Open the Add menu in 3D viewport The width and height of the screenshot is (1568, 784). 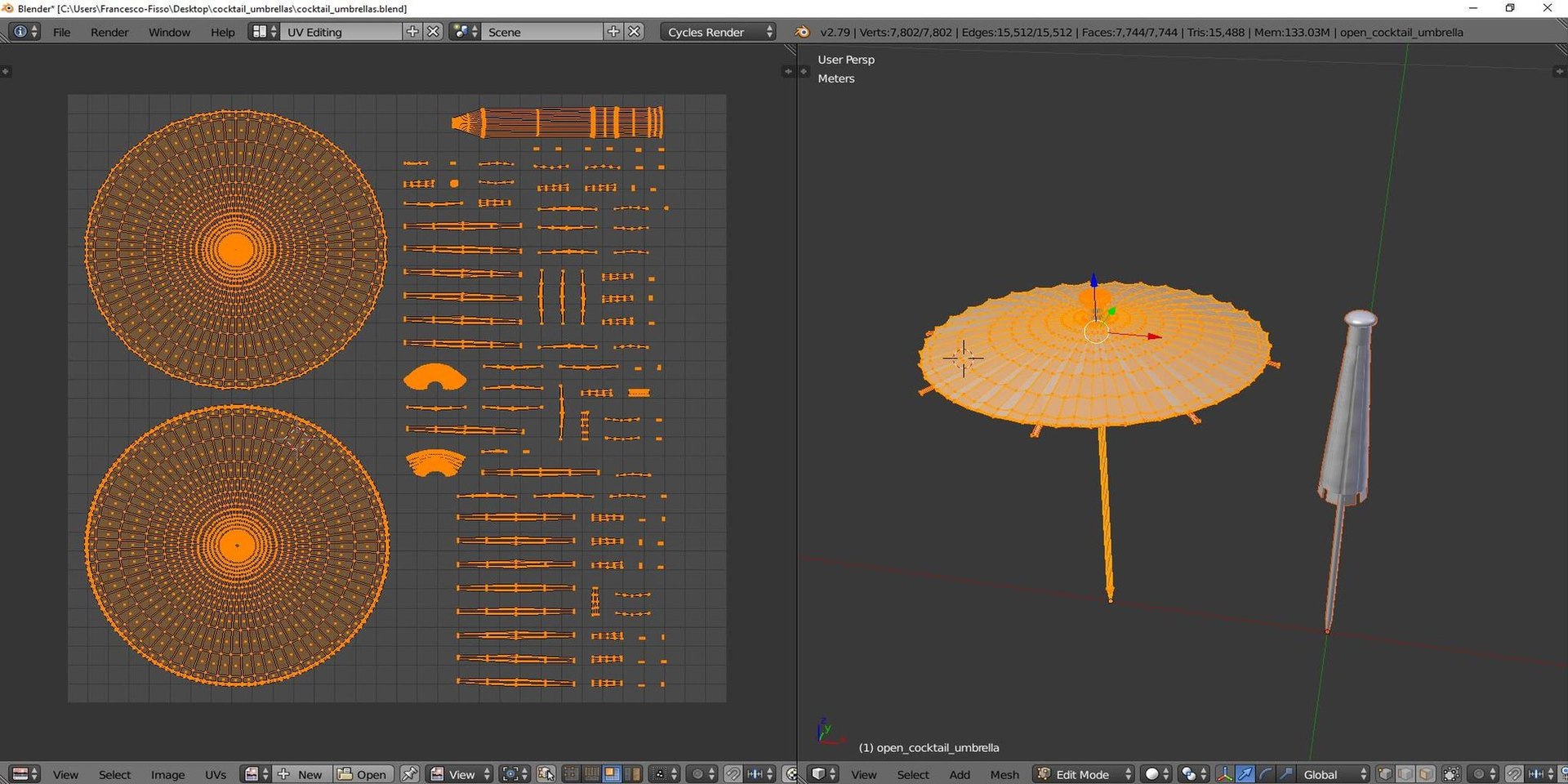click(x=960, y=774)
